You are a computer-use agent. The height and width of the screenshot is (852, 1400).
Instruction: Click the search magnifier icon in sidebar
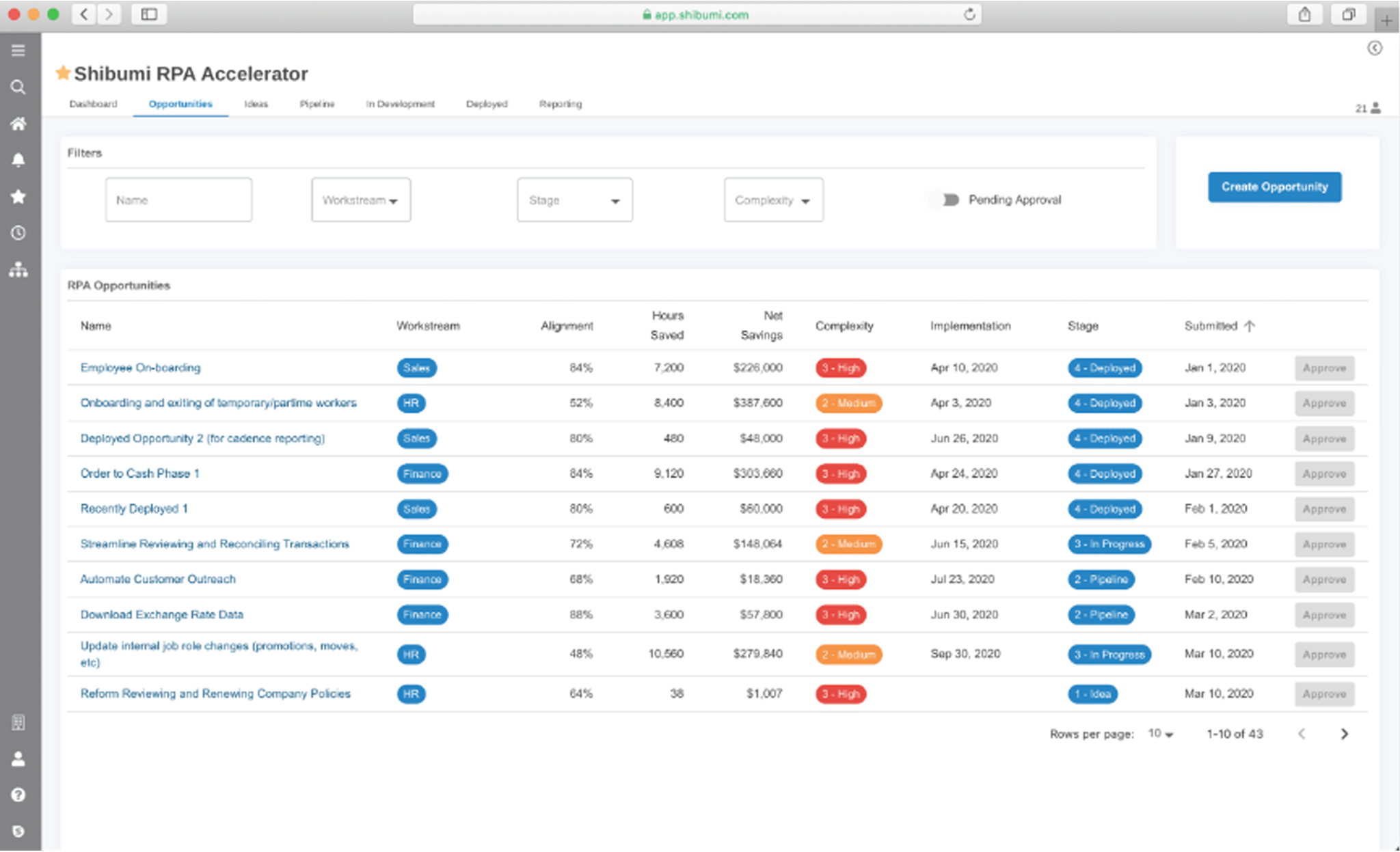click(18, 87)
